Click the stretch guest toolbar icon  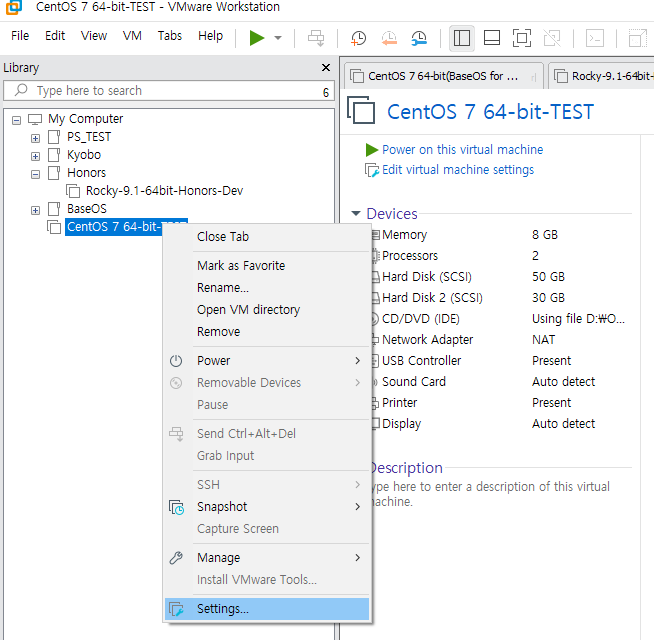tap(637, 38)
